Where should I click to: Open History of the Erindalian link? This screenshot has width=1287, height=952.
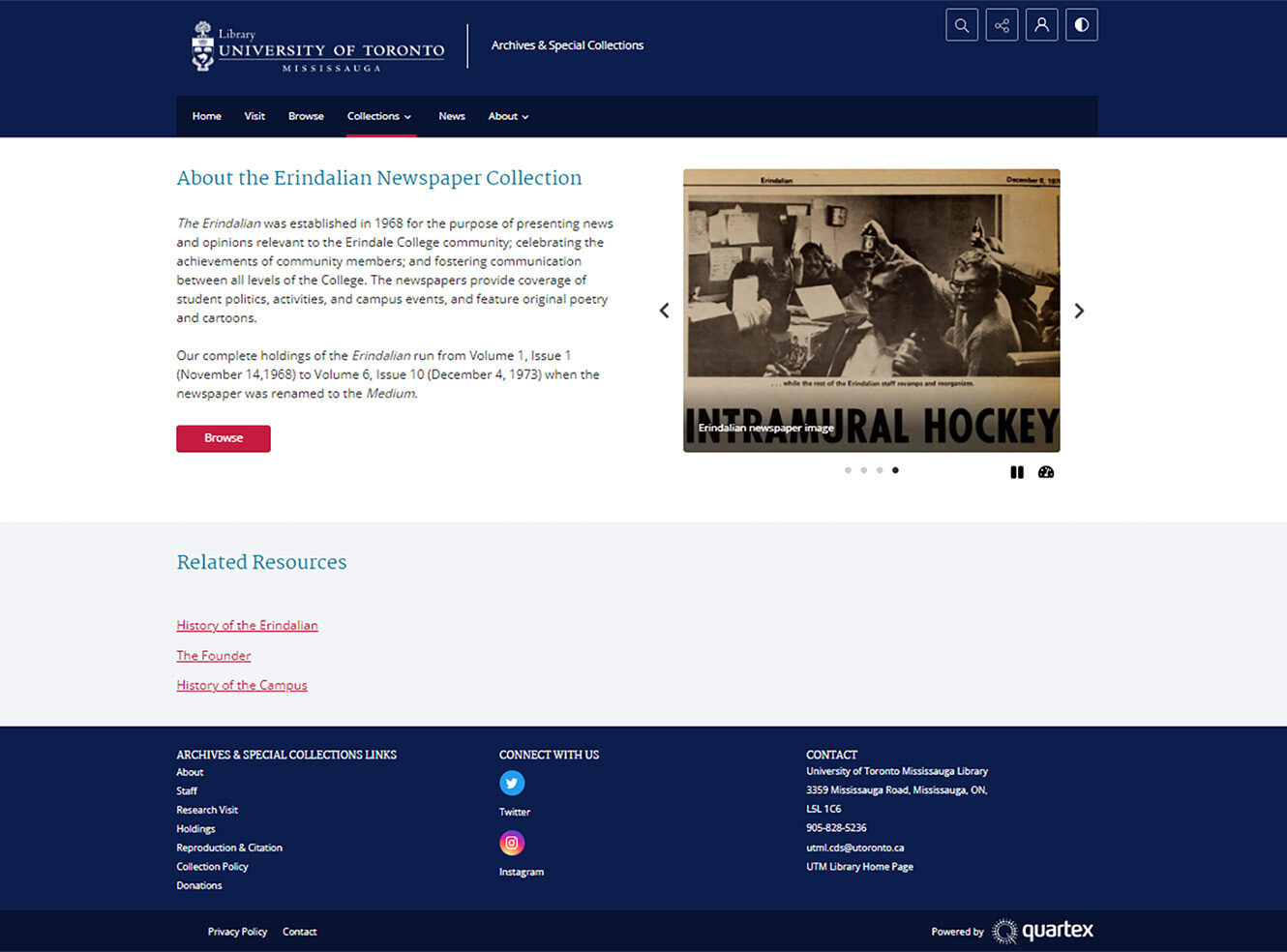click(247, 625)
